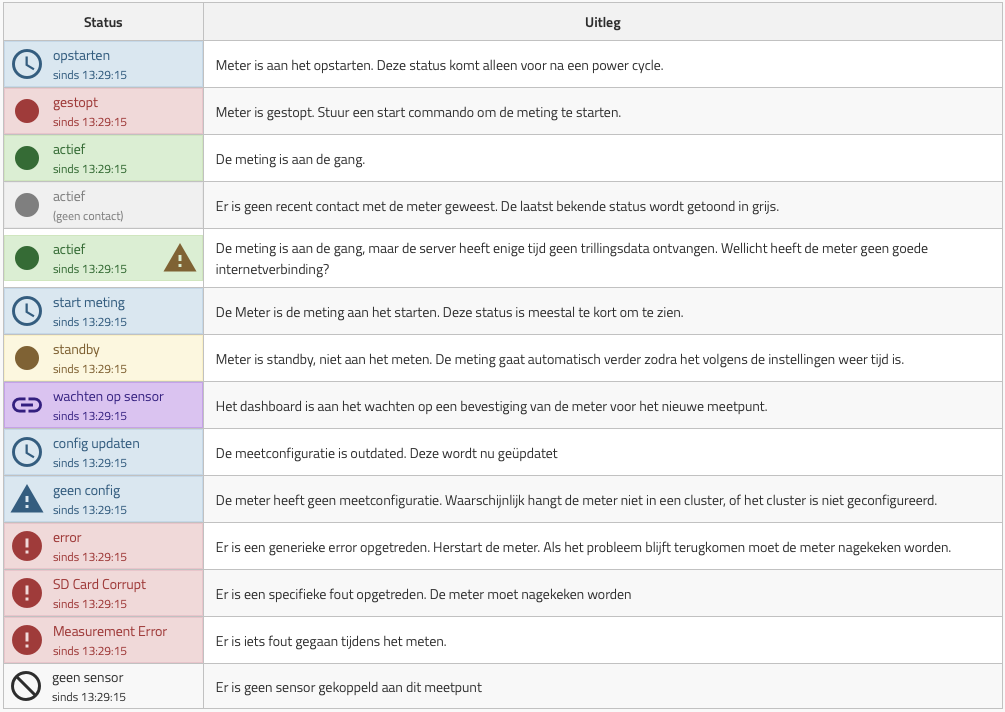Select the 'wachten op sensor' status text
Screen dimensions: 1005x712
(x=108, y=397)
